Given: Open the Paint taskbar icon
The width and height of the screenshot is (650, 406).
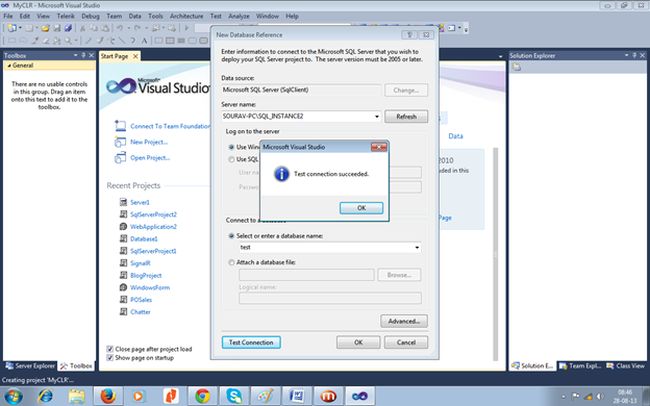Looking at the screenshot, I should pos(265,396).
